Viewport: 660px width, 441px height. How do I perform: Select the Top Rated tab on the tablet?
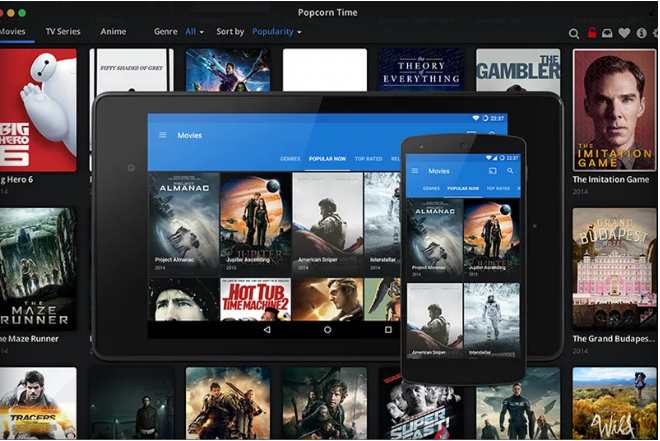pos(369,159)
